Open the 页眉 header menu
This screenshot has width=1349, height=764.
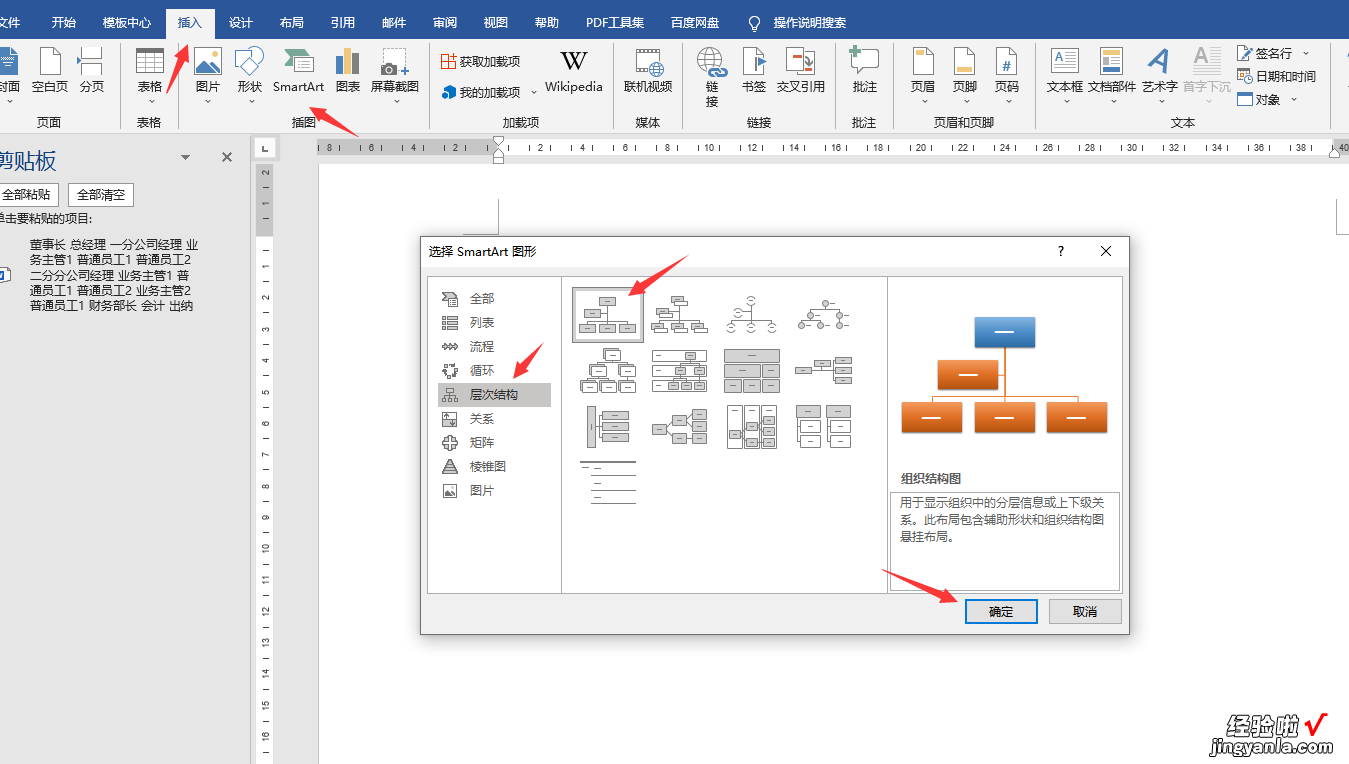[923, 74]
